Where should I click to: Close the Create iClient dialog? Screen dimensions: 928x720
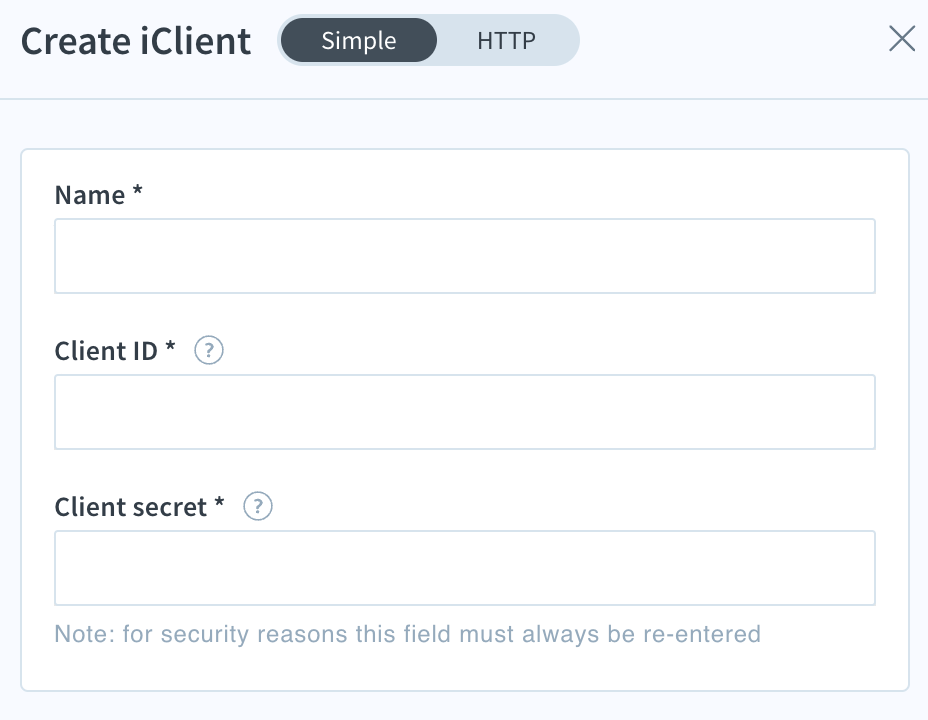(x=902, y=39)
